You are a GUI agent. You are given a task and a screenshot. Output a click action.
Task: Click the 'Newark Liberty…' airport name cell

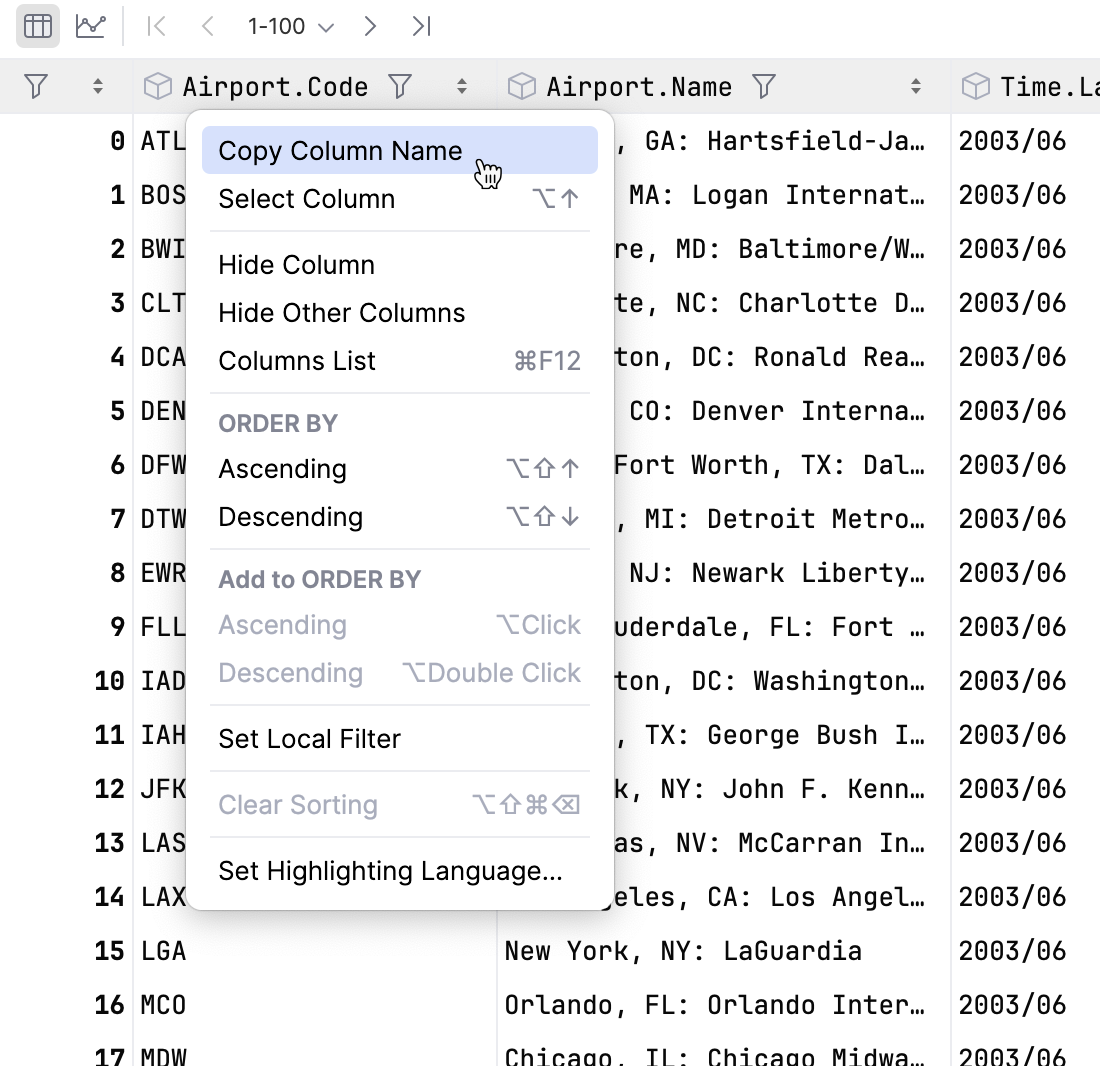pyautogui.click(x=782, y=573)
